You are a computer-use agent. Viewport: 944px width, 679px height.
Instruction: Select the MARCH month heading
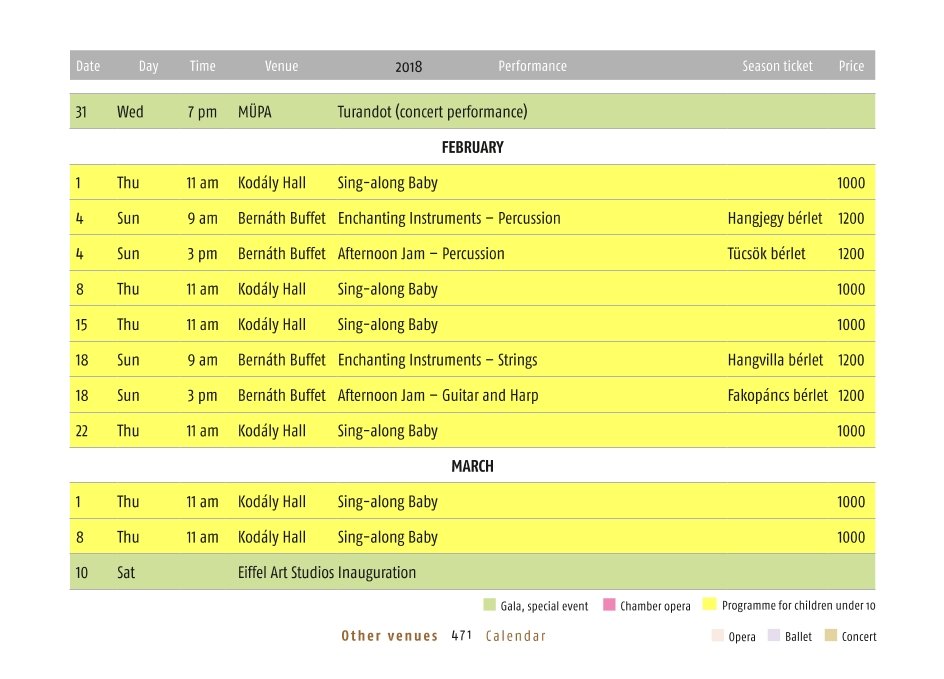(x=473, y=467)
